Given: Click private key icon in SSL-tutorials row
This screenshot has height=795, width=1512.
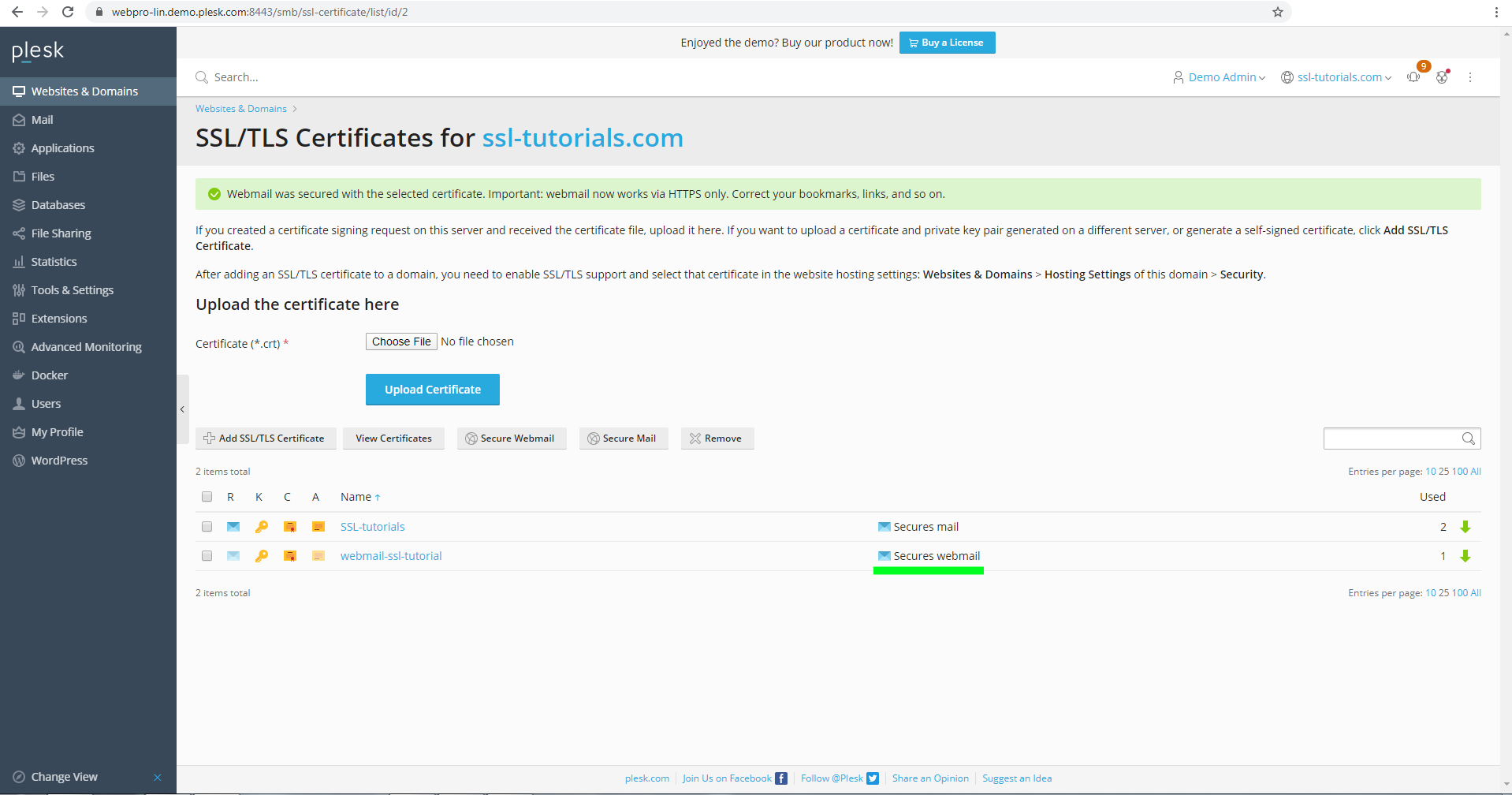Looking at the screenshot, I should tap(262, 527).
